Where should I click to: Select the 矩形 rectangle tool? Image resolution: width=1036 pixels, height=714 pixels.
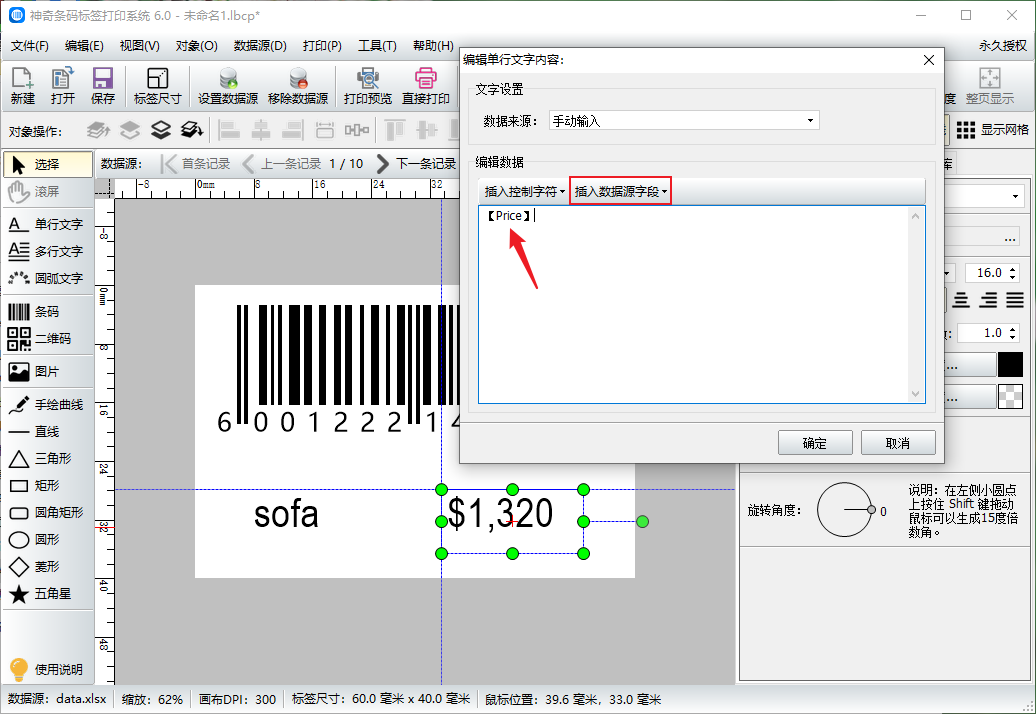tap(48, 486)
